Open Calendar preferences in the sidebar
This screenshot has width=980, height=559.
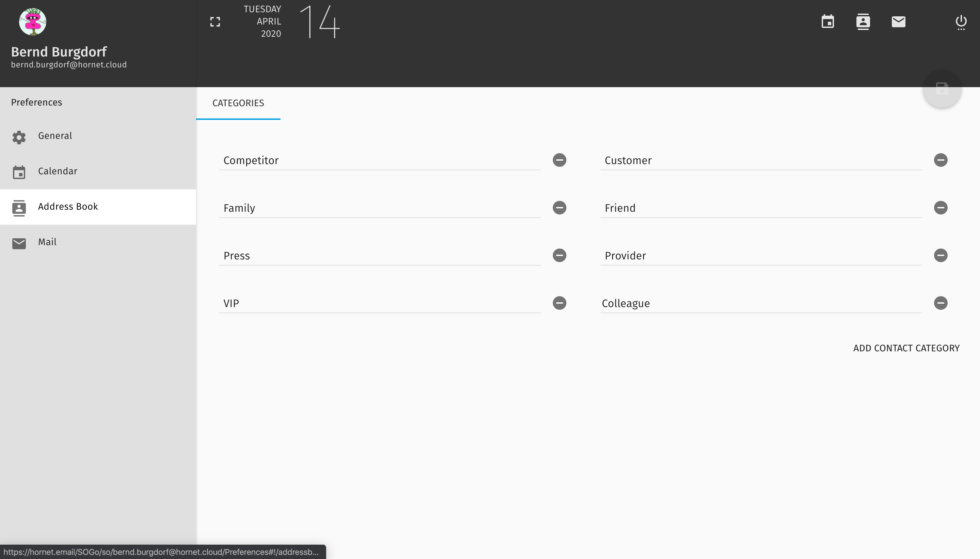click(x=98, y=171)
